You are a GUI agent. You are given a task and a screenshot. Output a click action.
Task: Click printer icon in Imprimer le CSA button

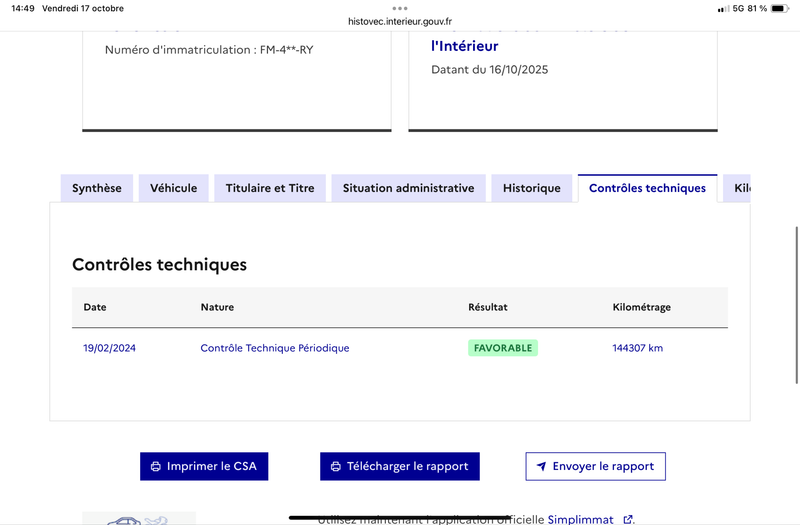click(x=155, y=467)
